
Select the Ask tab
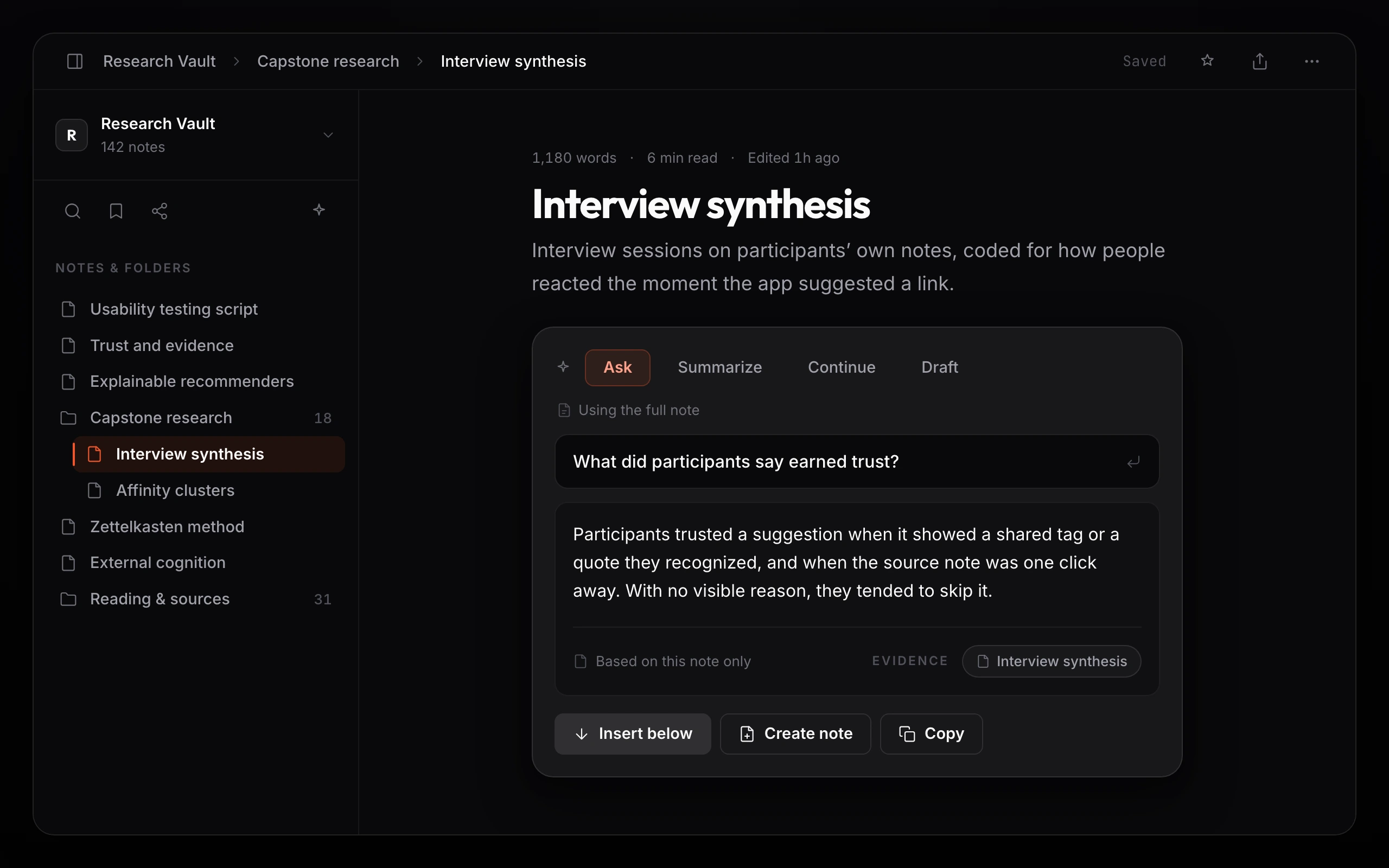point(617,367)
